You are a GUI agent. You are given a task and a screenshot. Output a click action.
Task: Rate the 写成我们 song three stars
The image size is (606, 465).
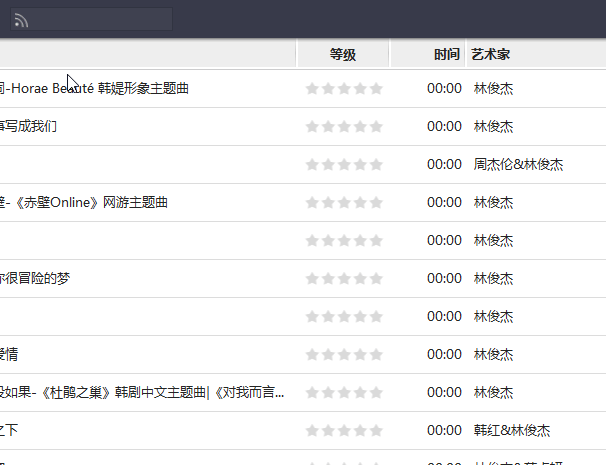[x=344, y=127]
